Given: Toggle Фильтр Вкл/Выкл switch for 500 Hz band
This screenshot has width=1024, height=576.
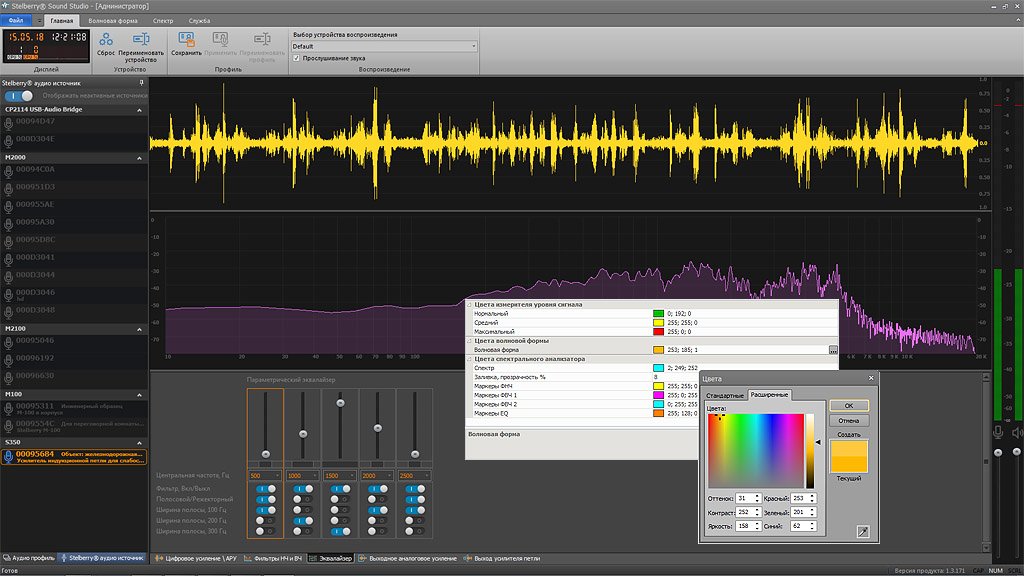Looking at the screenshot, I should (x=264, y=489).
